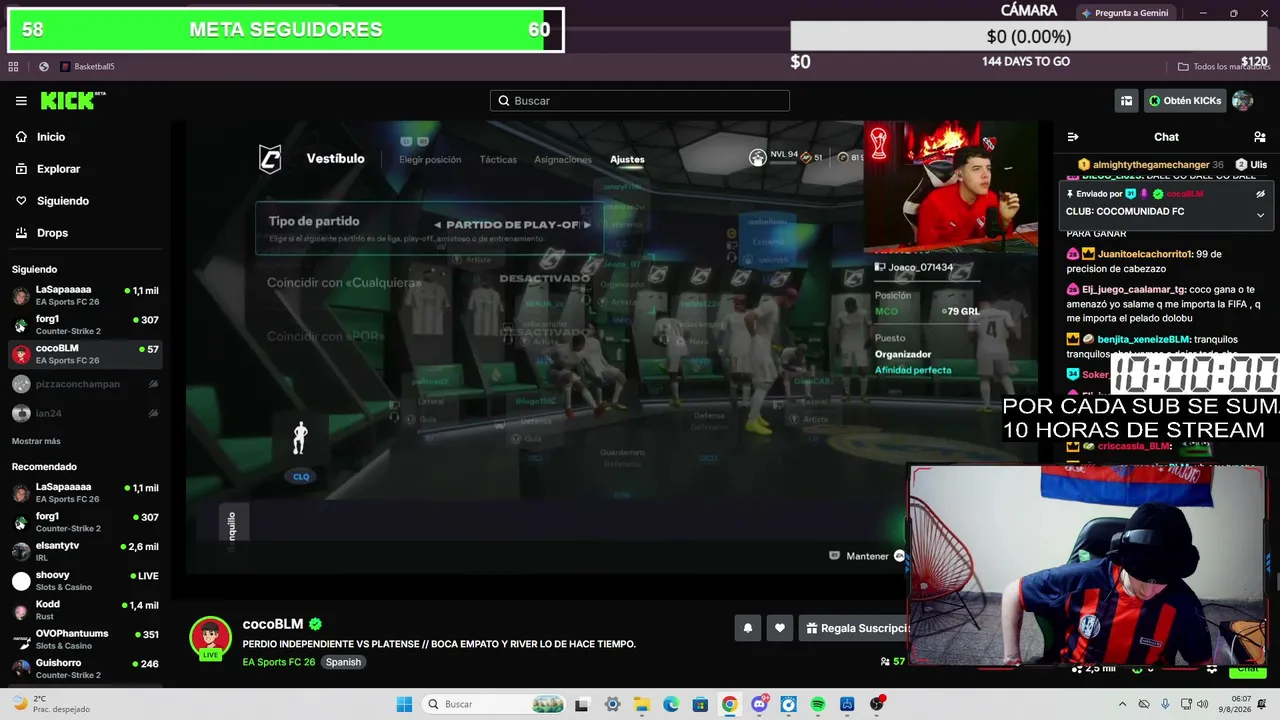Select Tácticas tab in the game stream
This screenshot has height=720, width=1280.
[x=498, y=159]
